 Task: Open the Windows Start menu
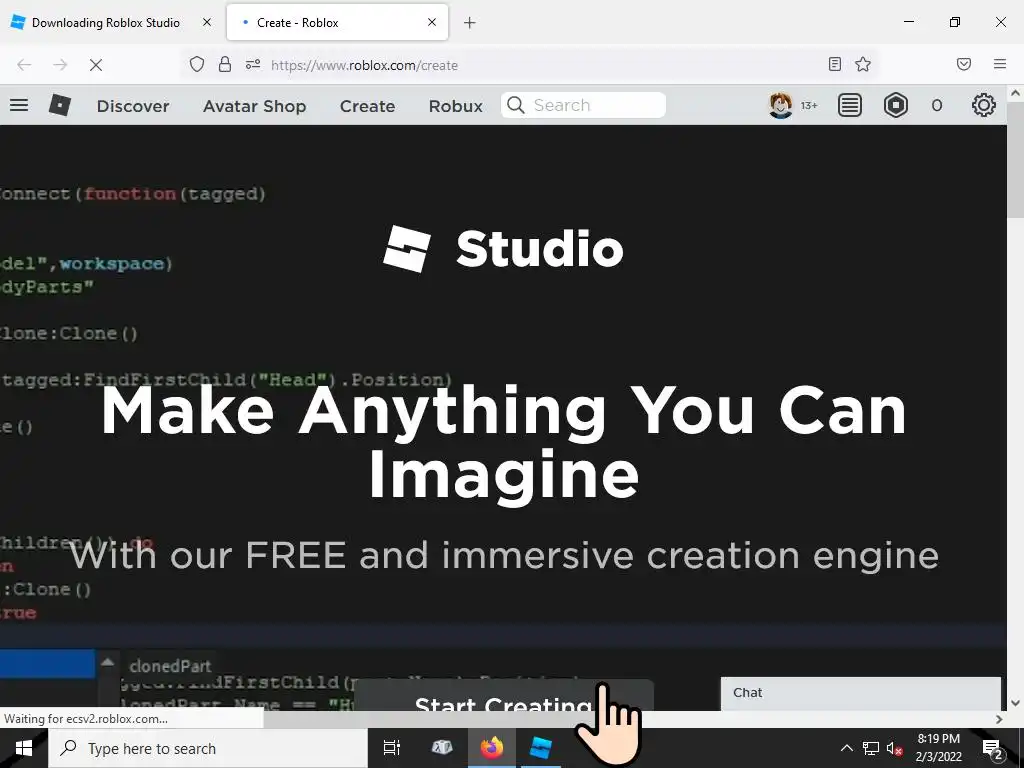coord(24,748)
